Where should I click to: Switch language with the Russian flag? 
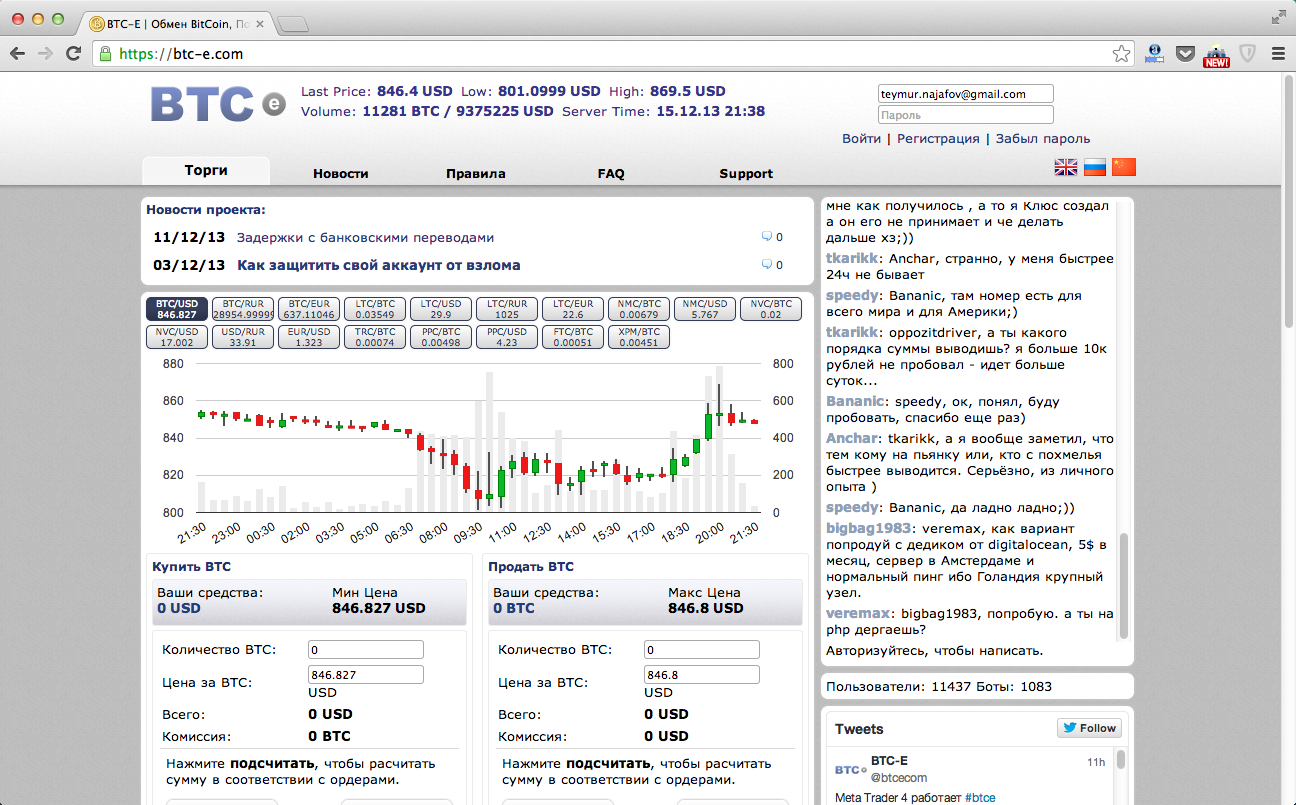pos(1095,167)
